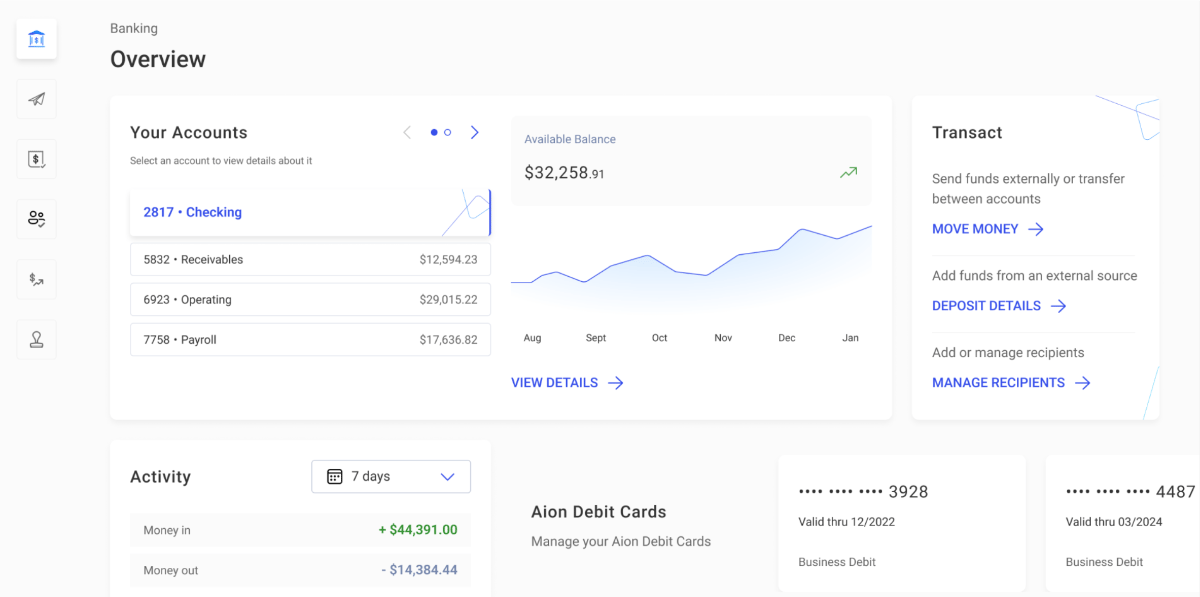Click the Operating balance $29,015.22
Image resolution: width=1200 pixels, height=597 pixels.
click(448, 300)
